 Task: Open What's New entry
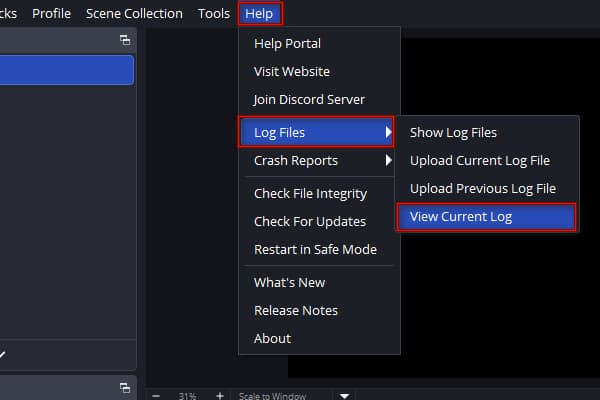tap(319, 282)
